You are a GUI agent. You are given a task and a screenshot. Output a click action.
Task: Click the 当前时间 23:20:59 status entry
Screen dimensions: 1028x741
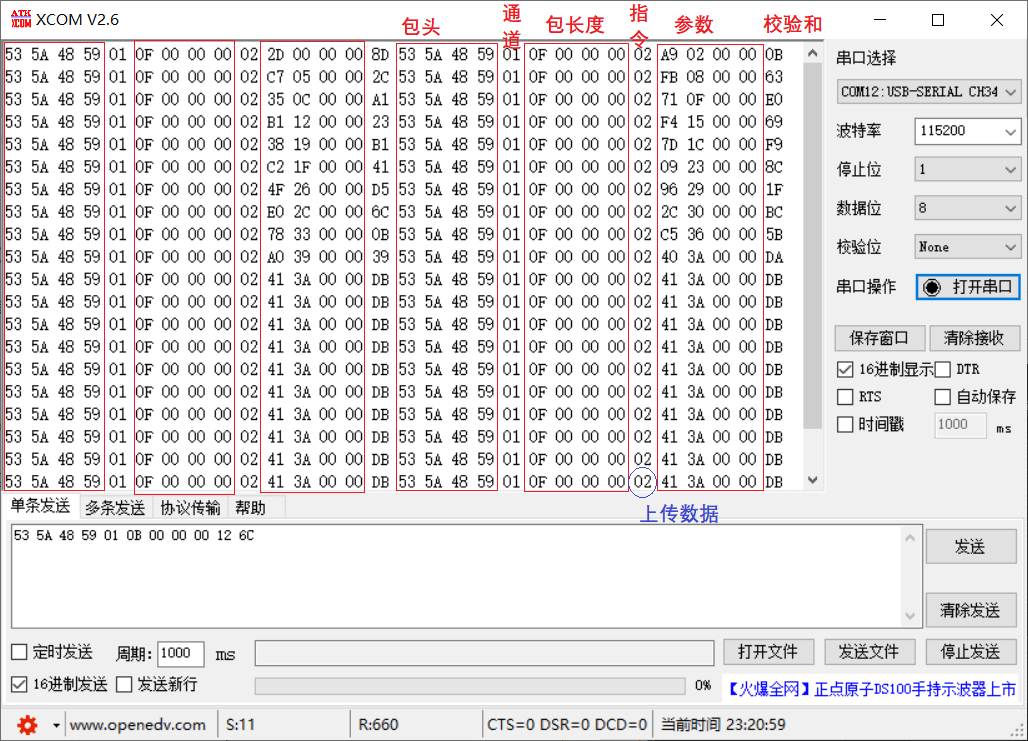[x=722, y=725]
